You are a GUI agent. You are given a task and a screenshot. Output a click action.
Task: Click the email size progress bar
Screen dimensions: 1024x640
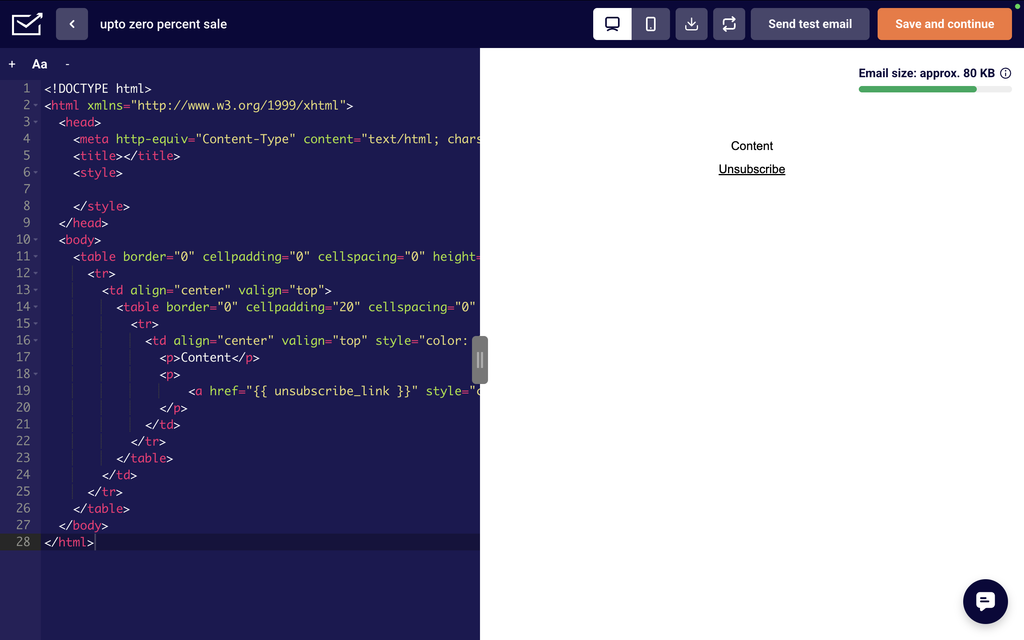[x=935, y=89]
